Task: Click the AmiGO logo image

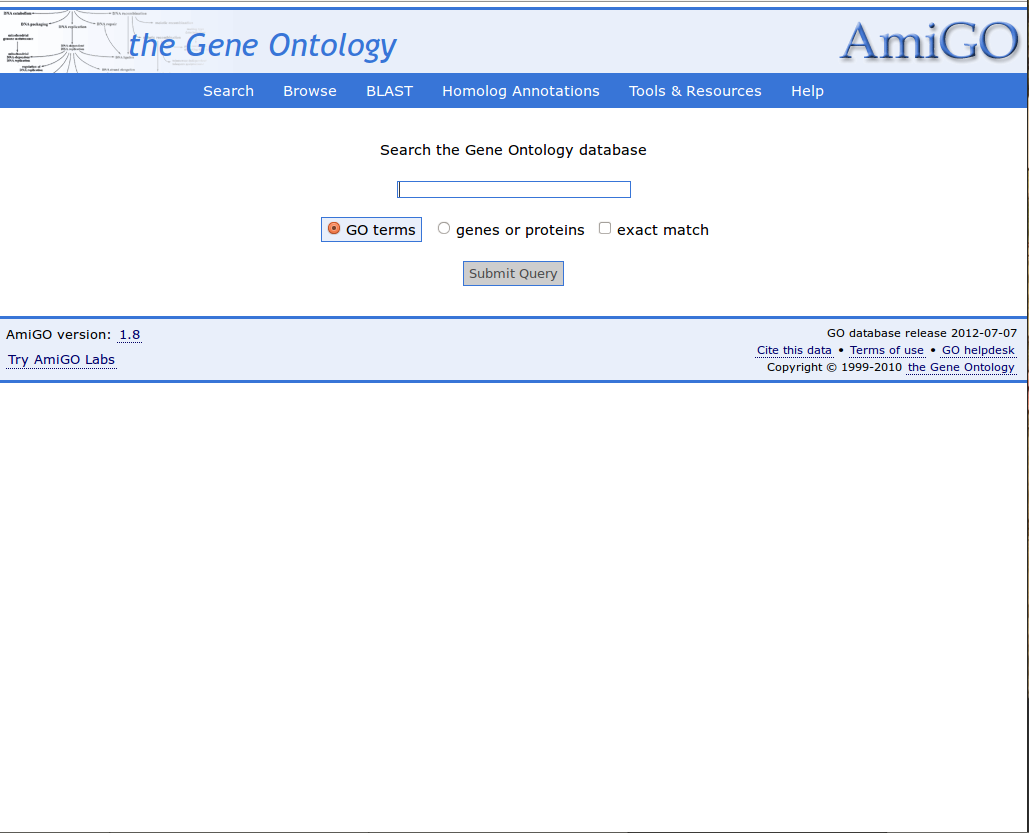Action: pyautogui.click(x=928, y=42)
